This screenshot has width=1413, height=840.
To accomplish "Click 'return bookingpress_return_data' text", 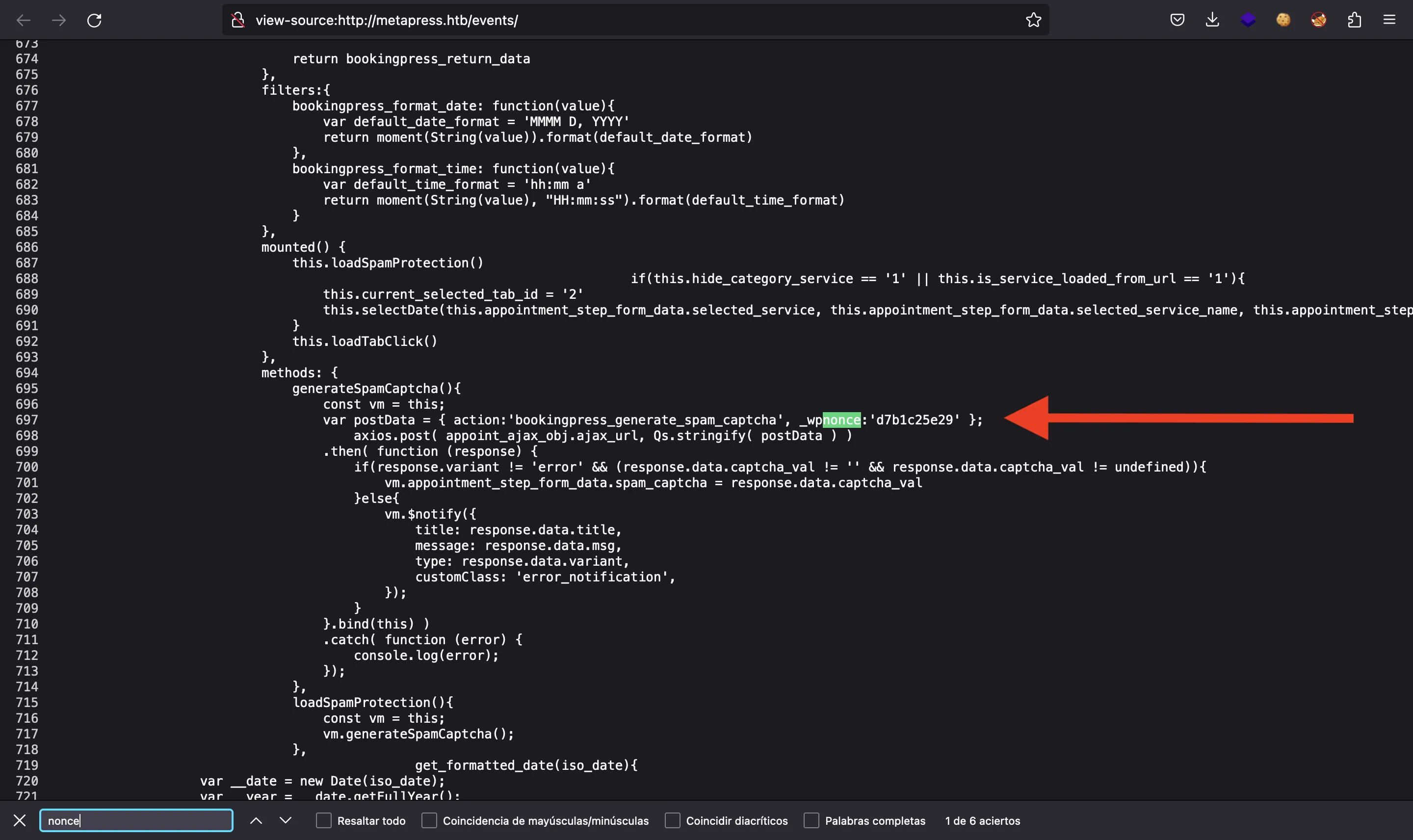I will (x=412, y=59).
